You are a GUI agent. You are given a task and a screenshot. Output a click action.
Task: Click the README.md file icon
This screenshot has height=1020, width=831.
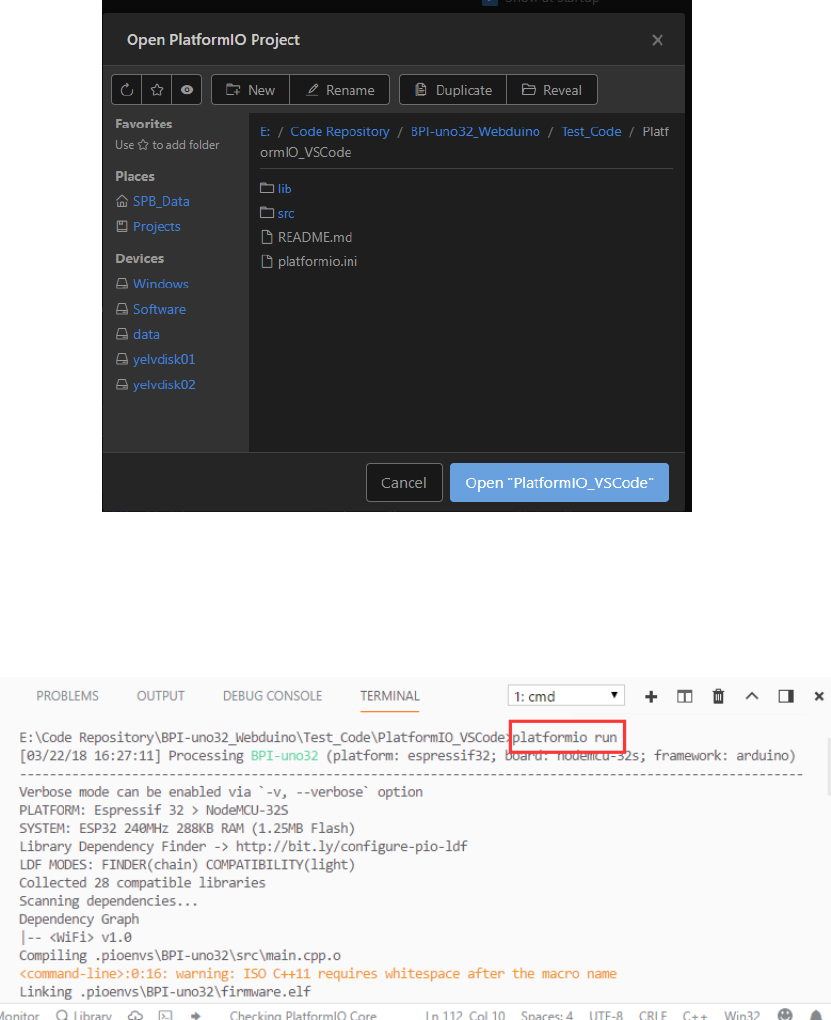(266, 237)
